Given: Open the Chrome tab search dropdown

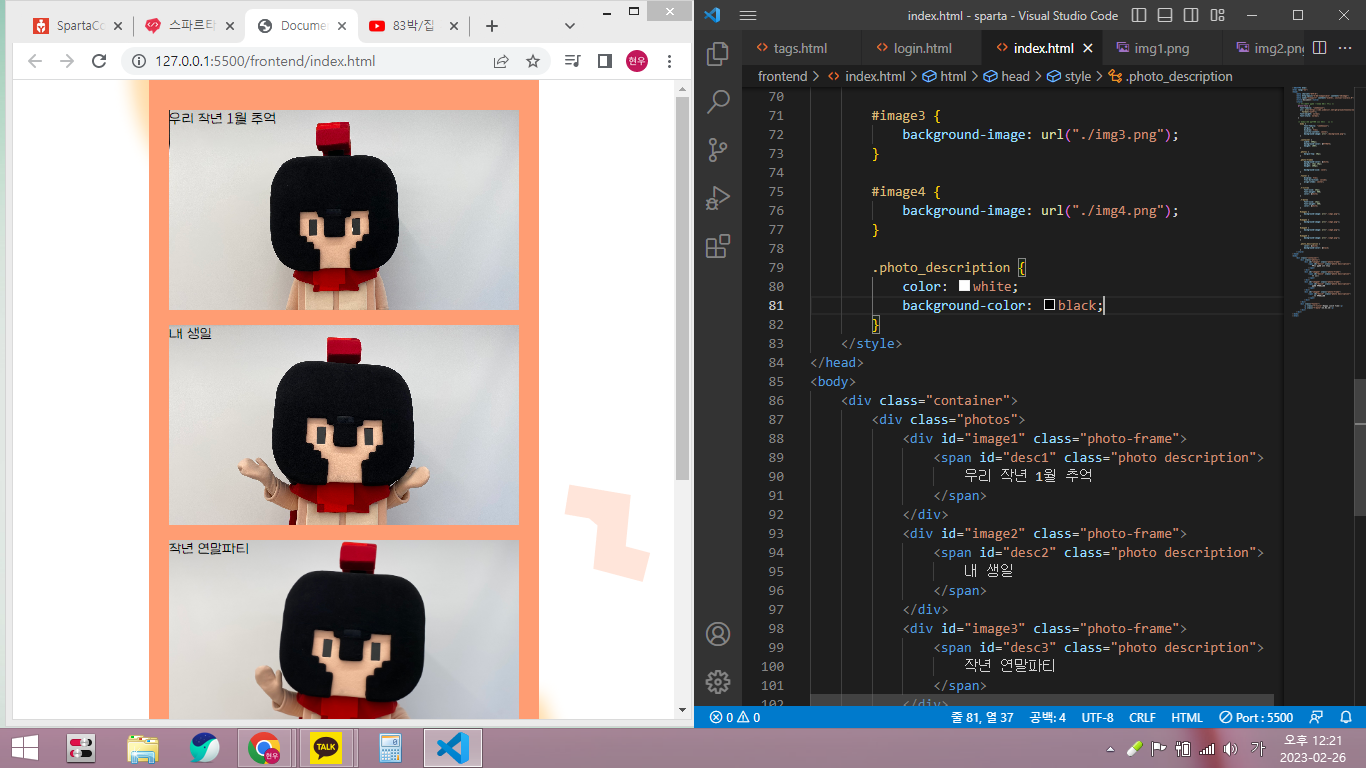Looking at the screenshot, I should tap(570, 26).
